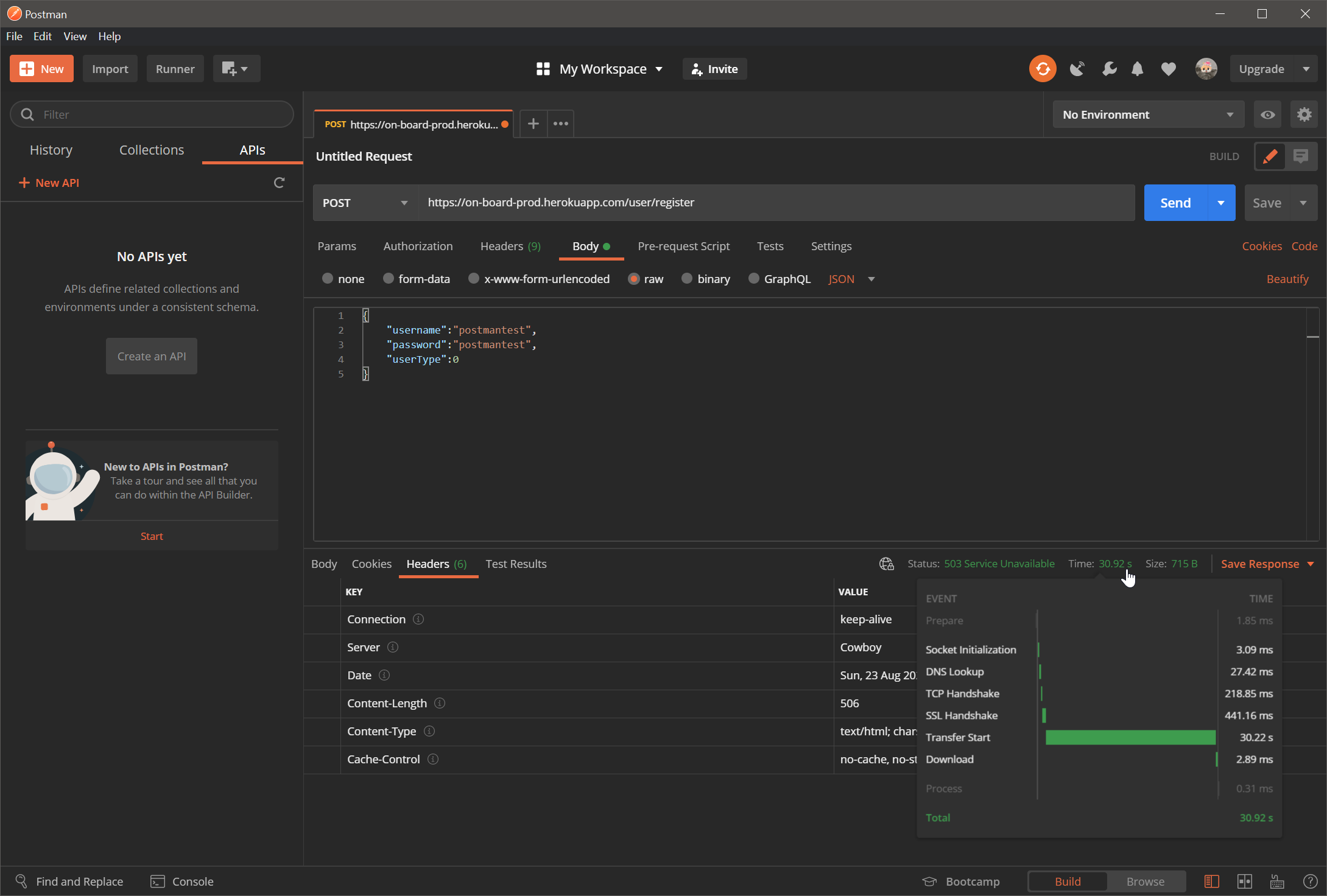
Task: Open the No Environment selector
Action: tap(1147, 114)
